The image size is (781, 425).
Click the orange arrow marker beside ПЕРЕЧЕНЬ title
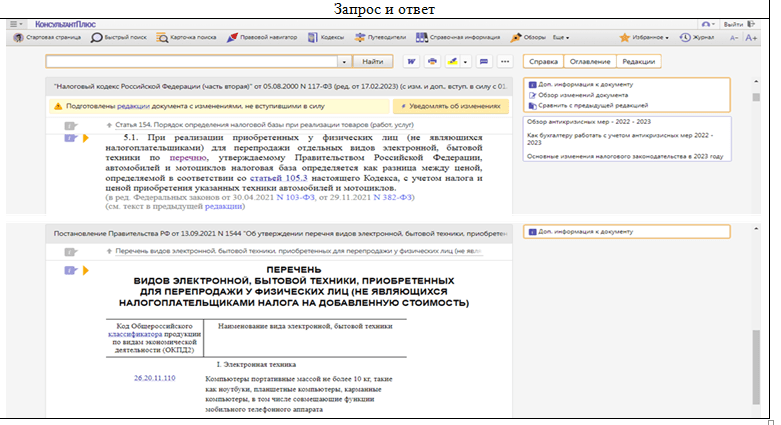point(86,271)
